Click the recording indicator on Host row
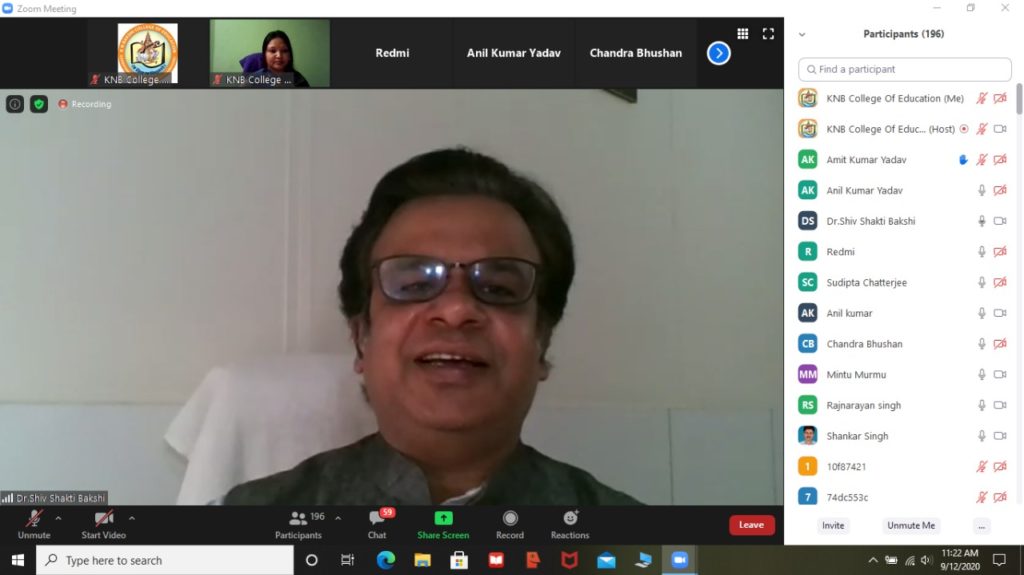The height and width of the screenshot is (575, 1024). (964, 129)
